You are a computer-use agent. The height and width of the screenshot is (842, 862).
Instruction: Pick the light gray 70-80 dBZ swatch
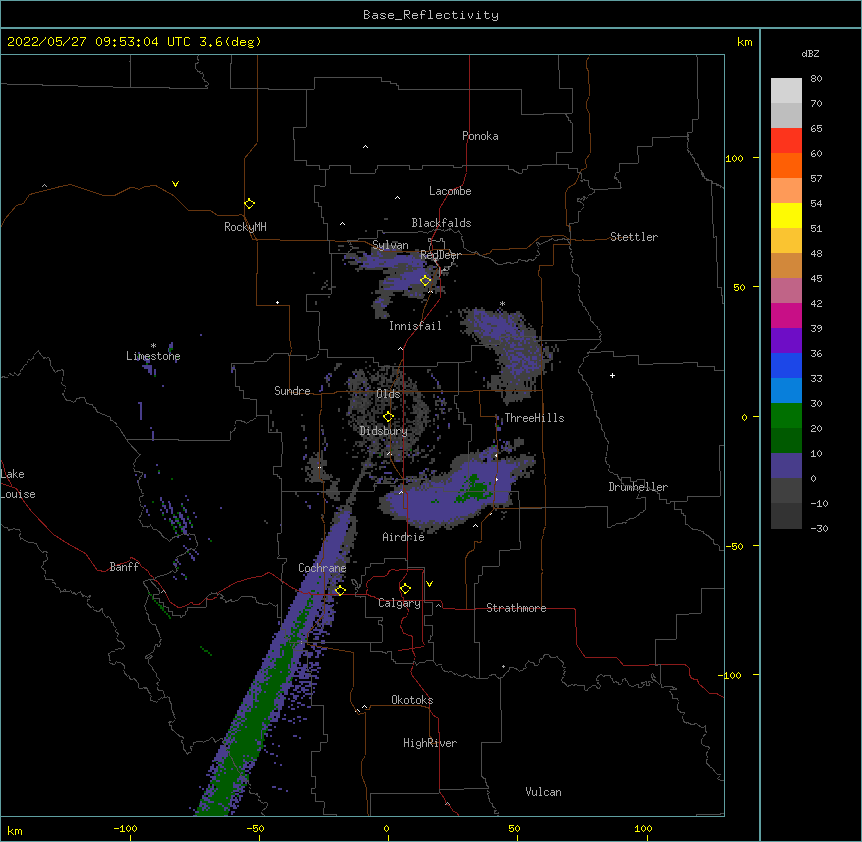(786, 91)
